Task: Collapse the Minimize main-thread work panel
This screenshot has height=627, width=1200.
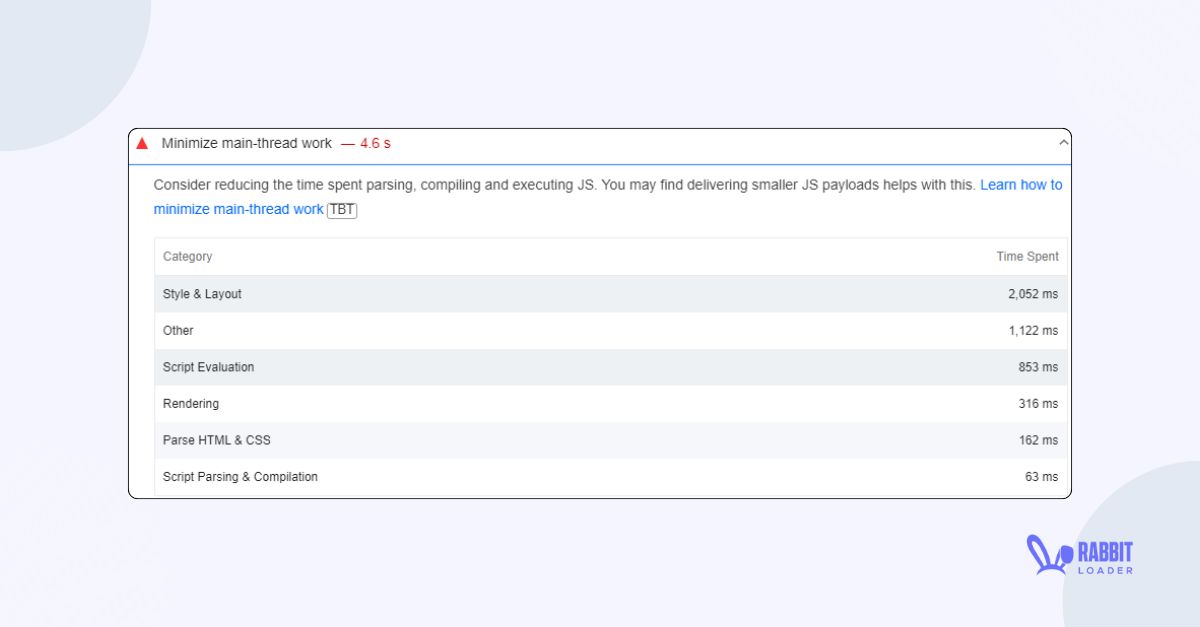Action: pyautogui.click(x=1063, y=143)
